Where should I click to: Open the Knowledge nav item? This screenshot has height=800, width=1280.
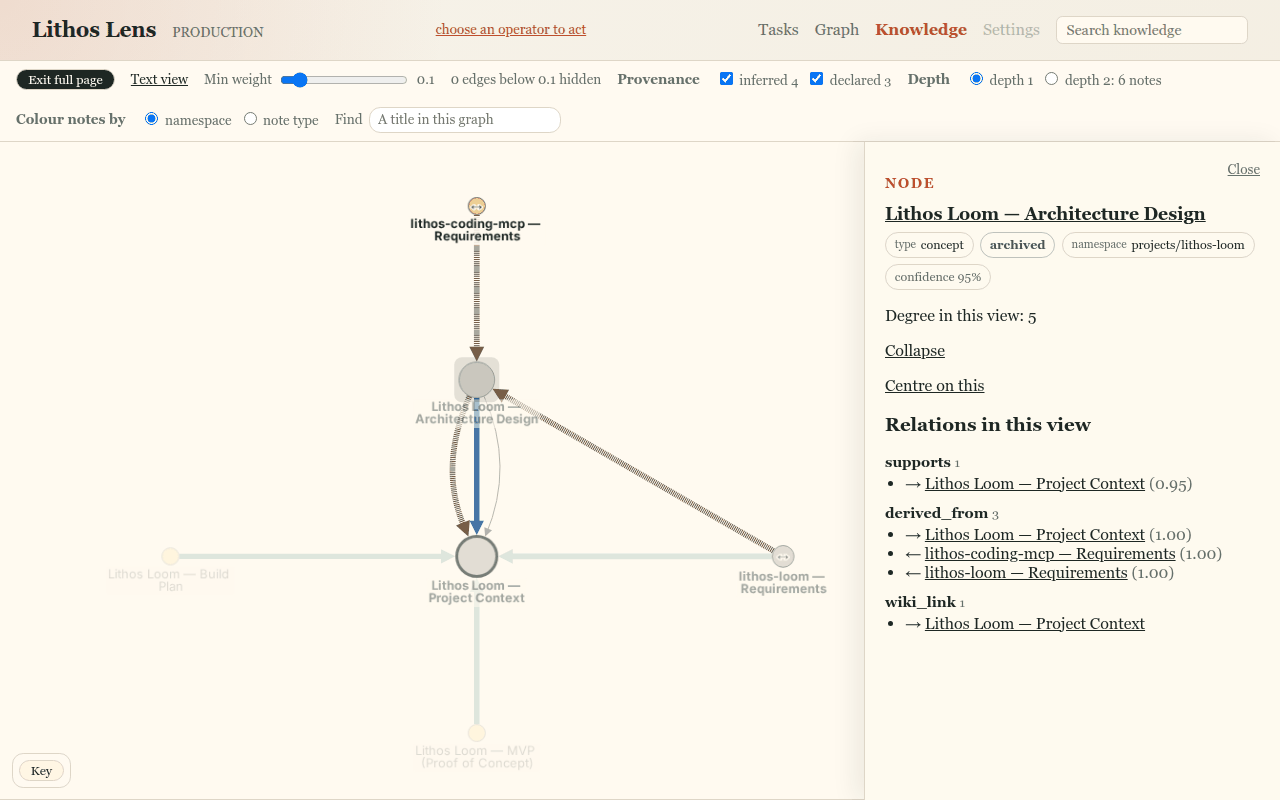tap(921, 30)
